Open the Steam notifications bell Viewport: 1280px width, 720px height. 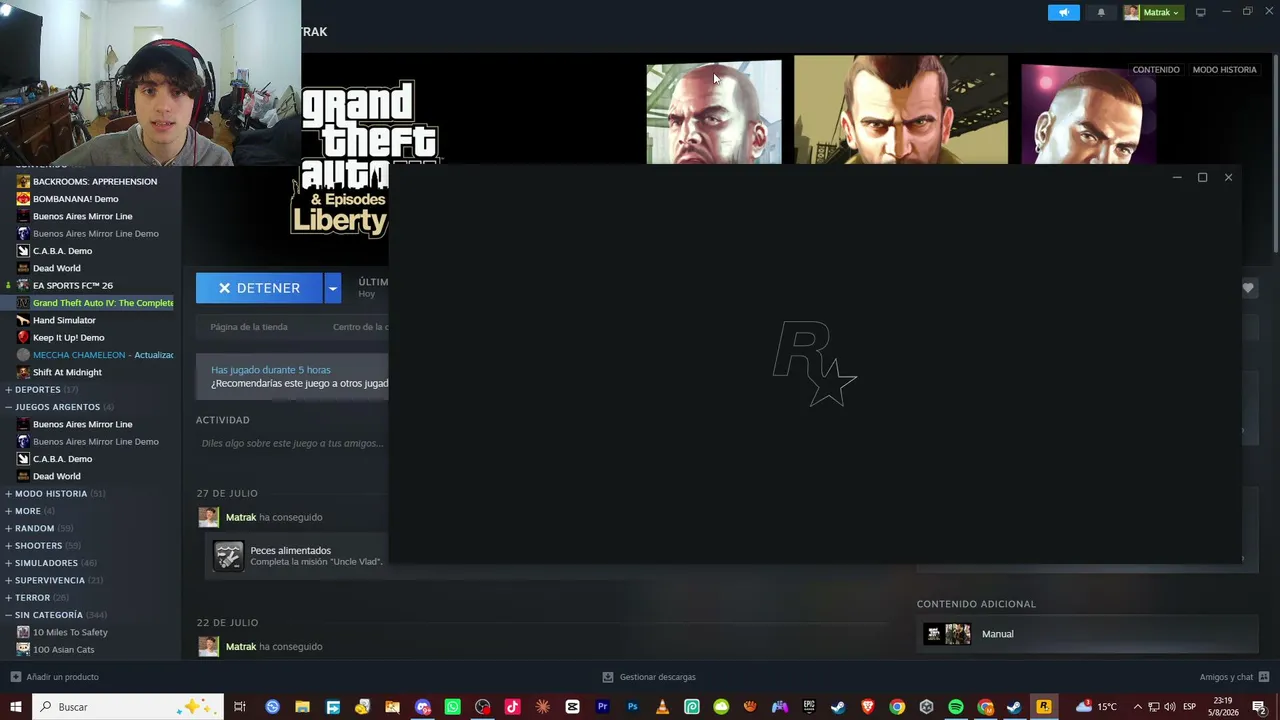[1101, 12]
